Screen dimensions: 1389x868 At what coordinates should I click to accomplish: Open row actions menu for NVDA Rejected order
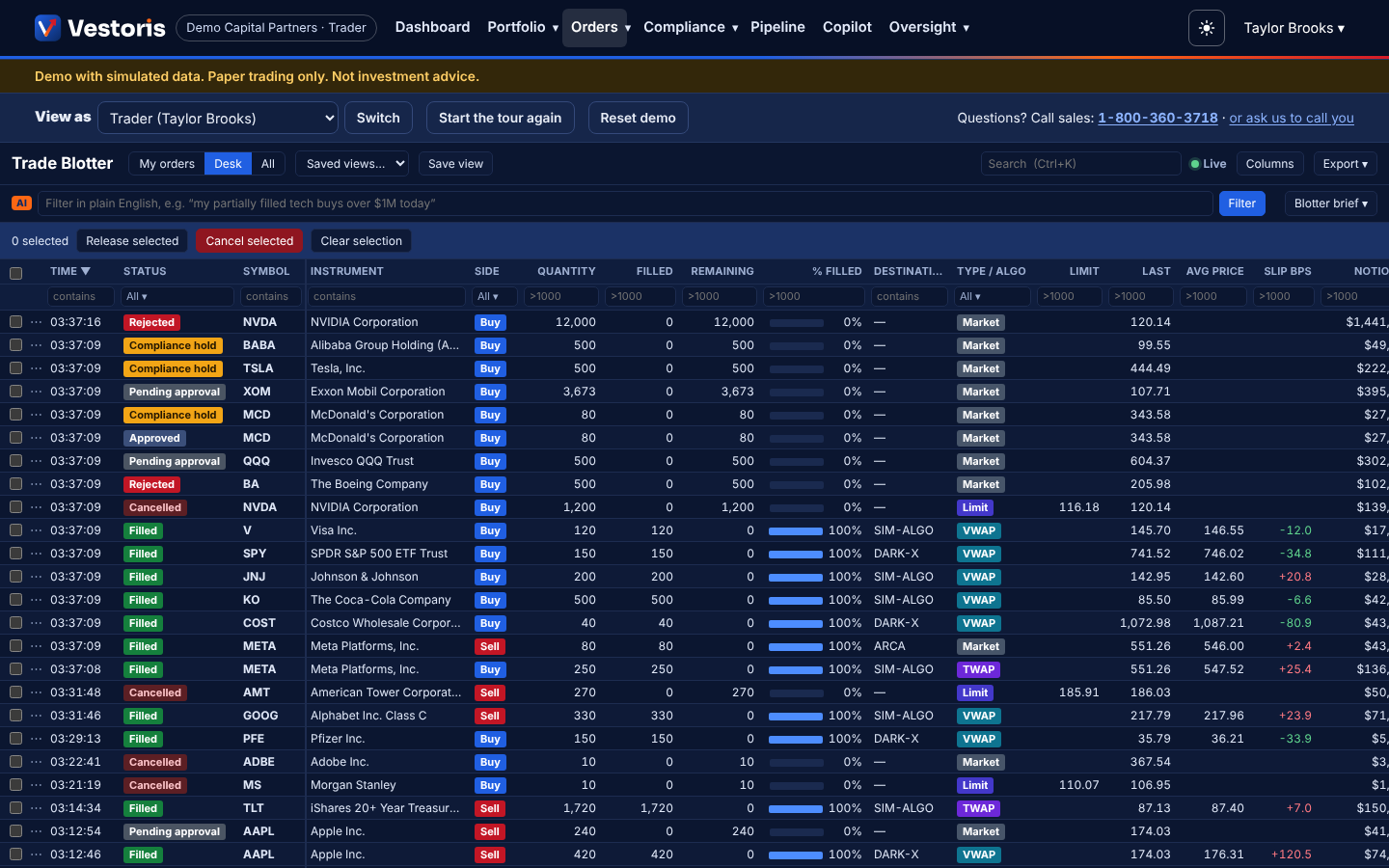coord(37,322)
